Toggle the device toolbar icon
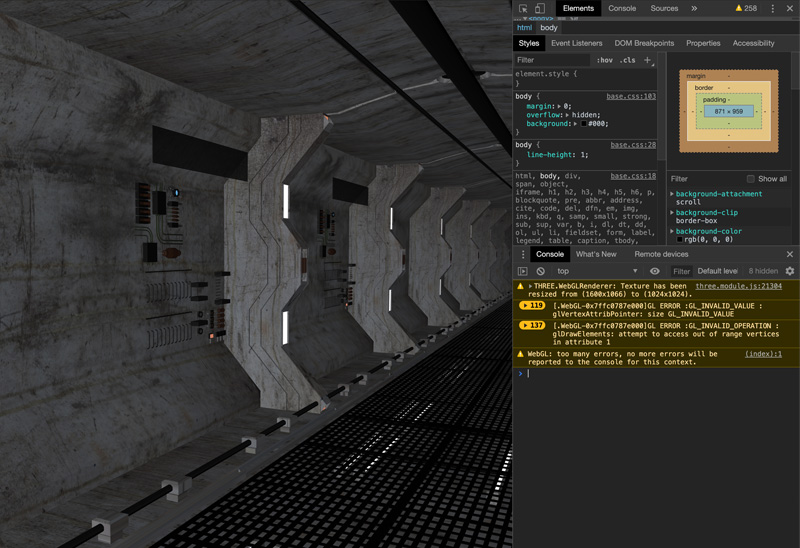Viewport: 800px width, 548px height. 540,8
